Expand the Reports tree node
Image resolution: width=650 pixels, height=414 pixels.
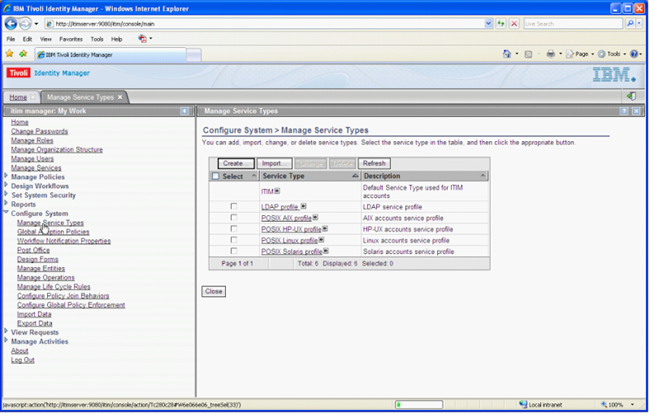[x=6, y=203]
